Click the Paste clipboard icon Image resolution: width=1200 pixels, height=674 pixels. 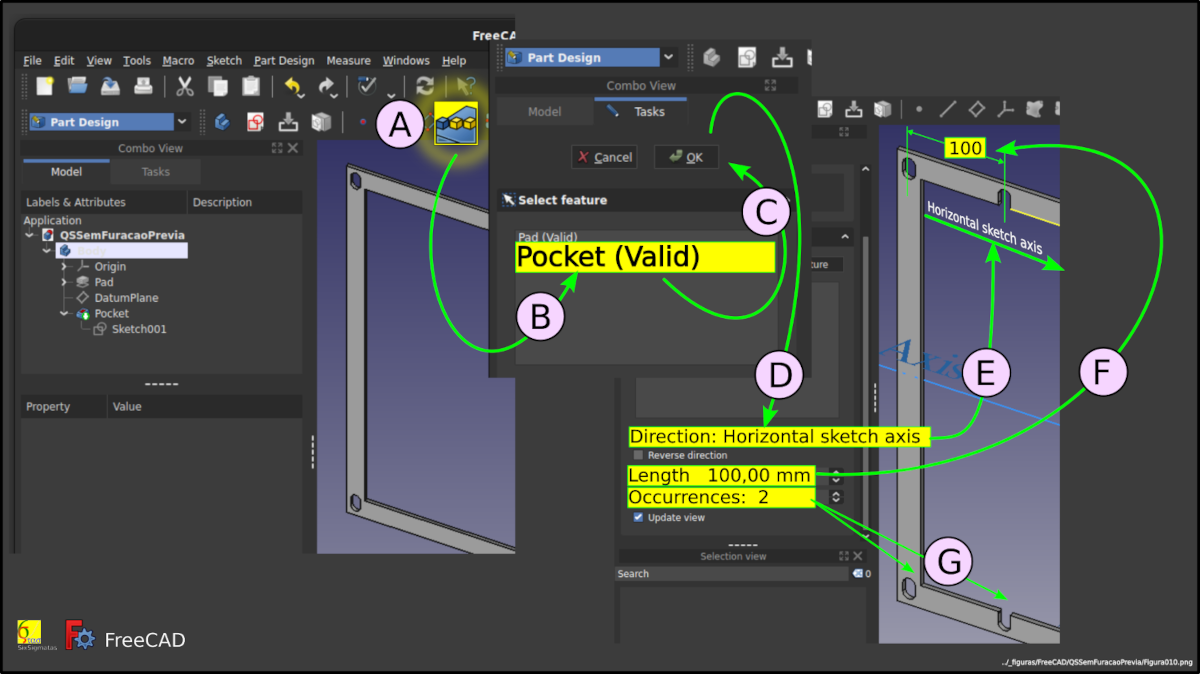coord(251,87)
